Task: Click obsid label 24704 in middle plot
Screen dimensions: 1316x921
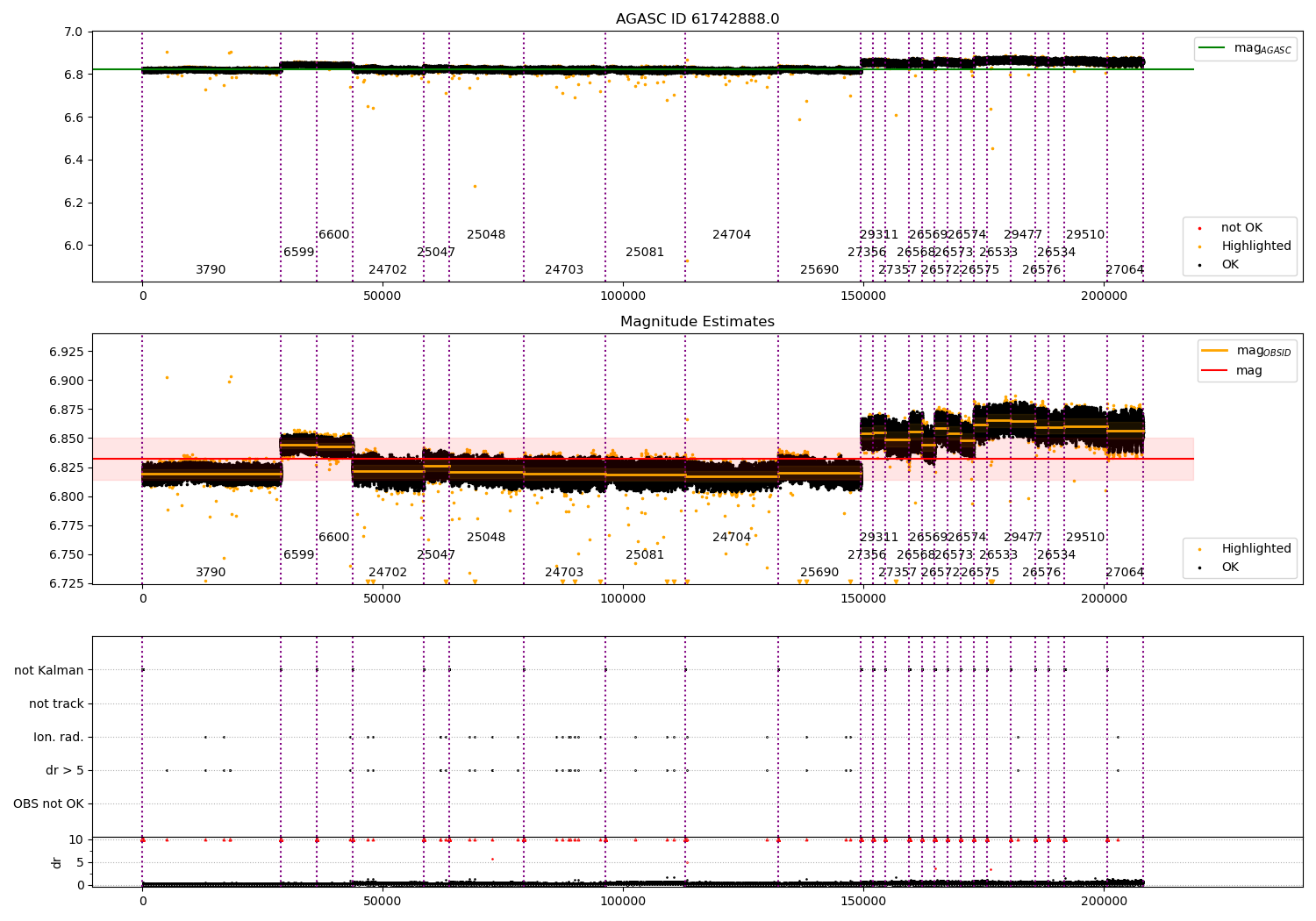Action: tap(732, 538)
